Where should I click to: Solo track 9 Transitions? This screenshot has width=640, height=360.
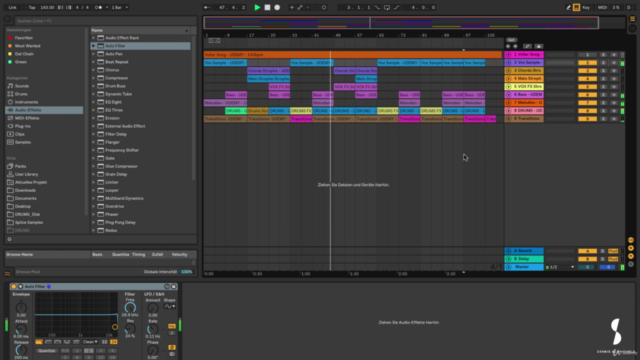tap(603, 119)
